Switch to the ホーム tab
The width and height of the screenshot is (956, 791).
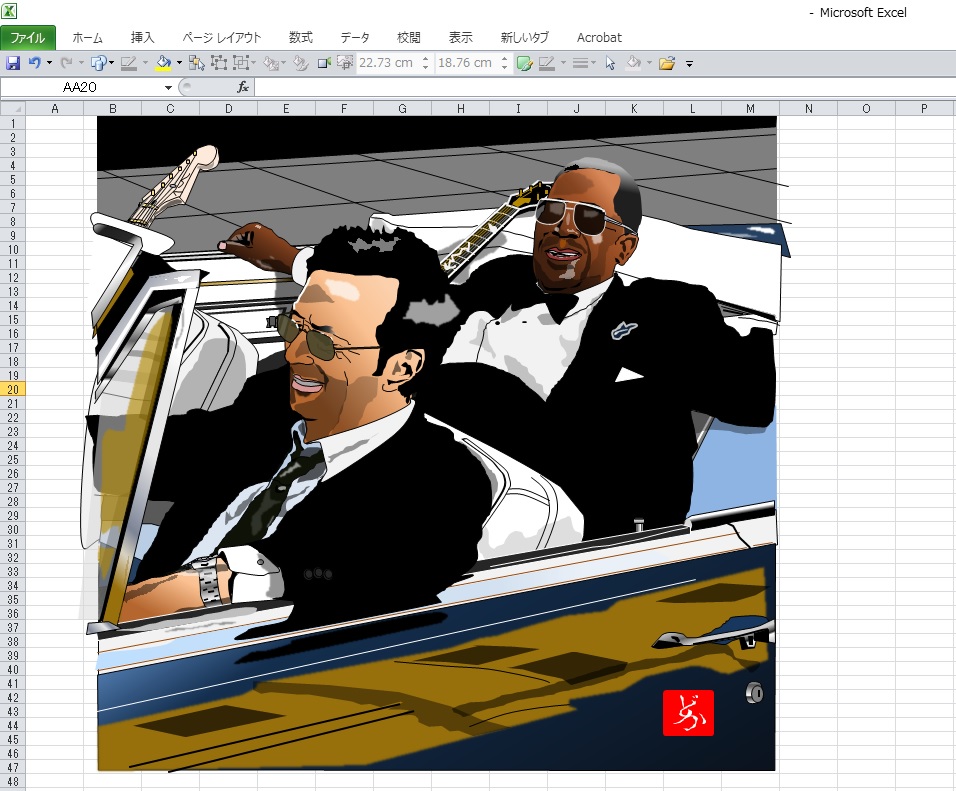pyautogui.click(x=87, y=38)
